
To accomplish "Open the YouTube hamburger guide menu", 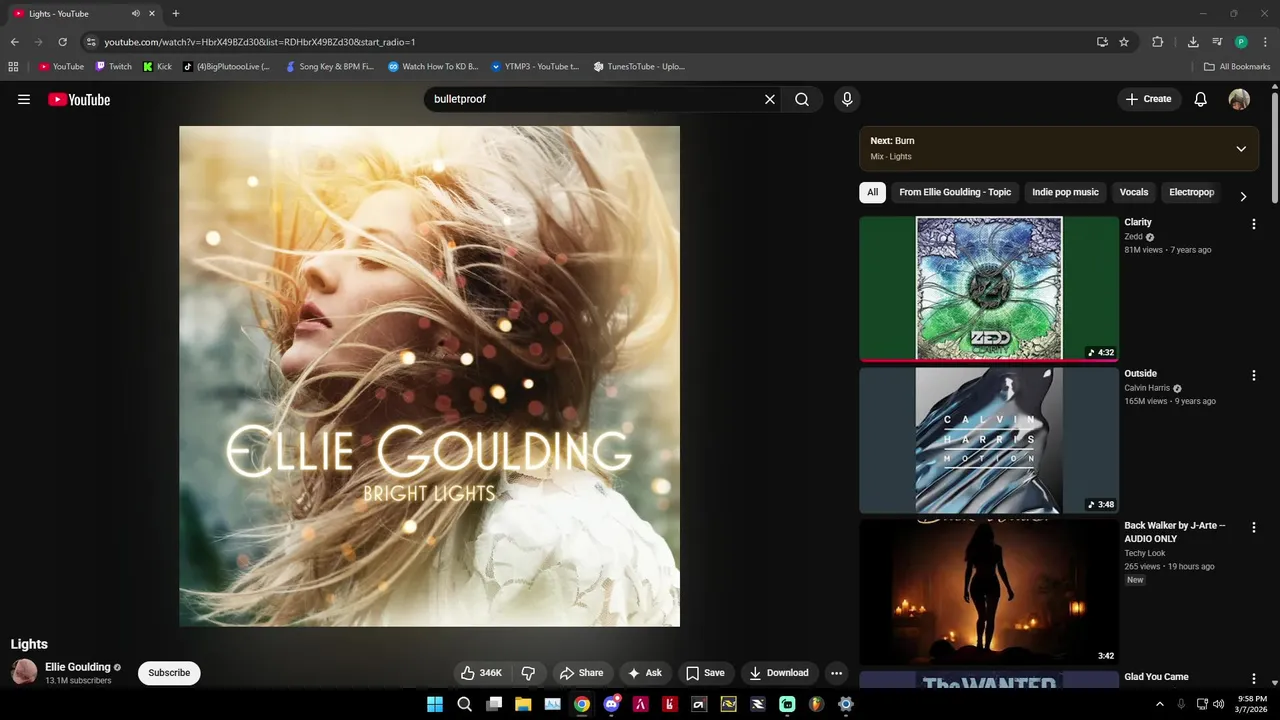I will (24, 99).
